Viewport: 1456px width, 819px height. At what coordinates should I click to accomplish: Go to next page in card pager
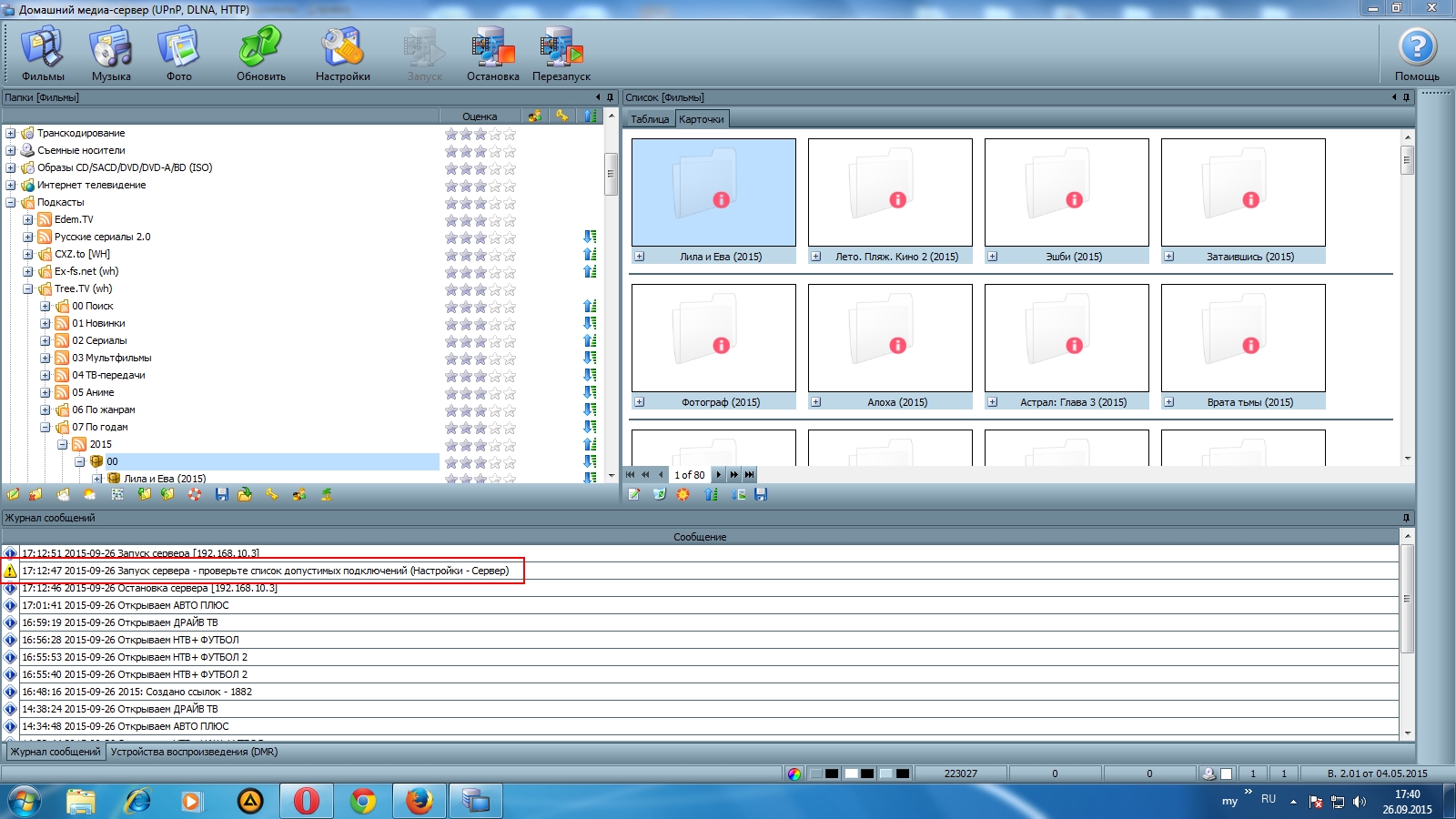tap(718, 475)
